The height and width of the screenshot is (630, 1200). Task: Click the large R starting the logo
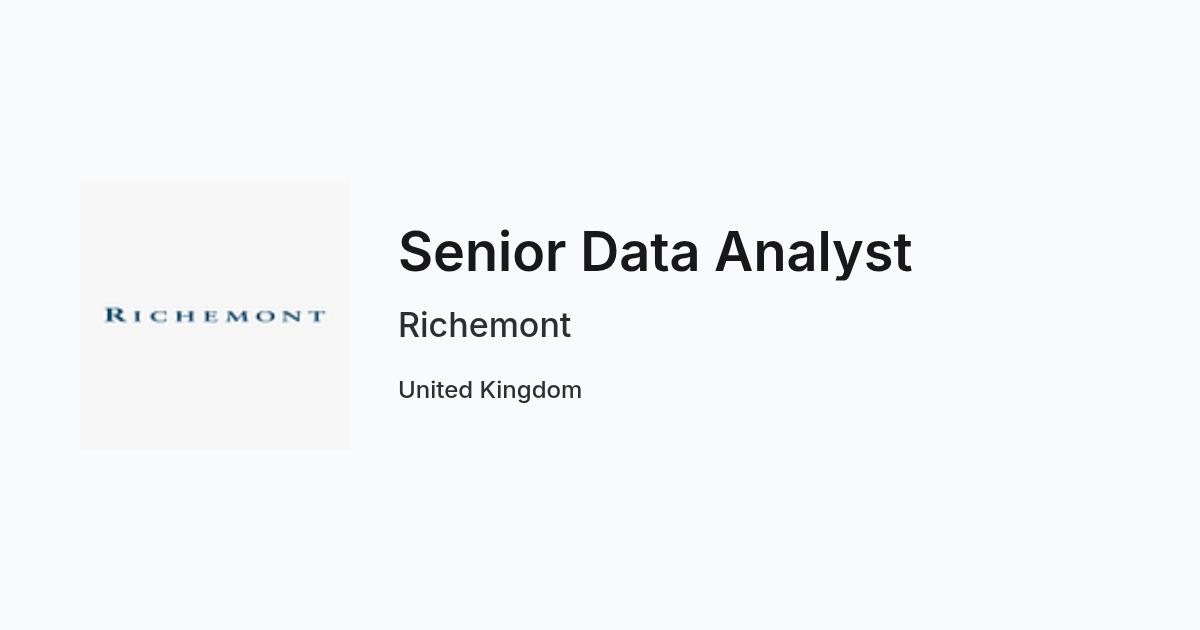click(114, 316)
